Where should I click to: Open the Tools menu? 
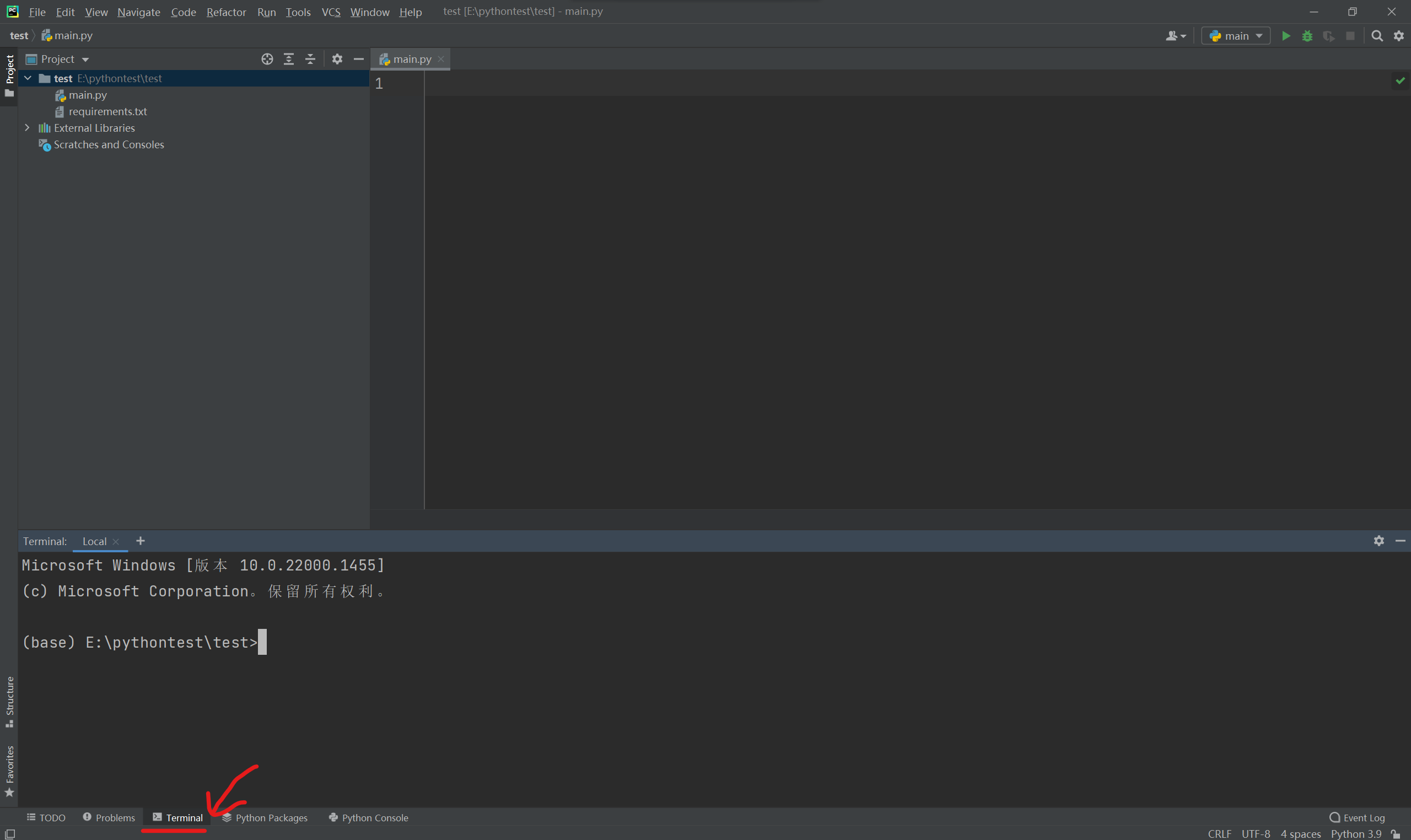298,12
